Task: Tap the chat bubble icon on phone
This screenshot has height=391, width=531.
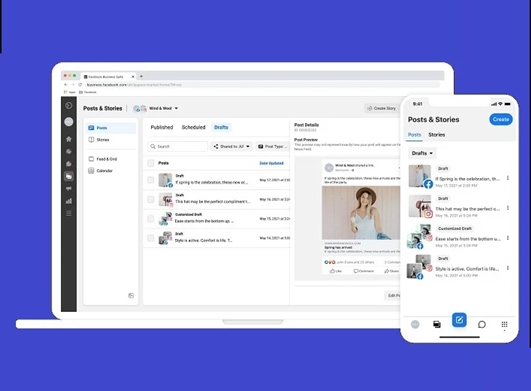Action: coord(482,324)
